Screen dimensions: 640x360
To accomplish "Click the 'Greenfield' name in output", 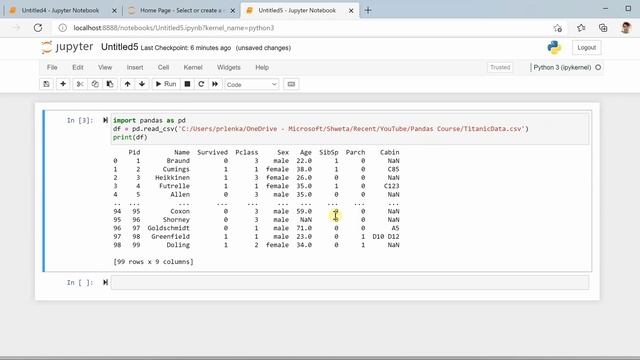I will tap(171, 236).
